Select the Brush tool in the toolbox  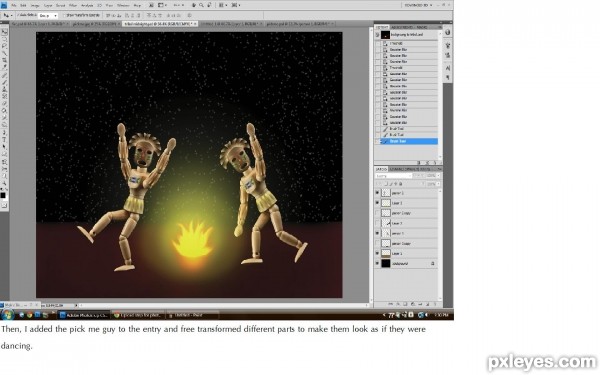4,82
